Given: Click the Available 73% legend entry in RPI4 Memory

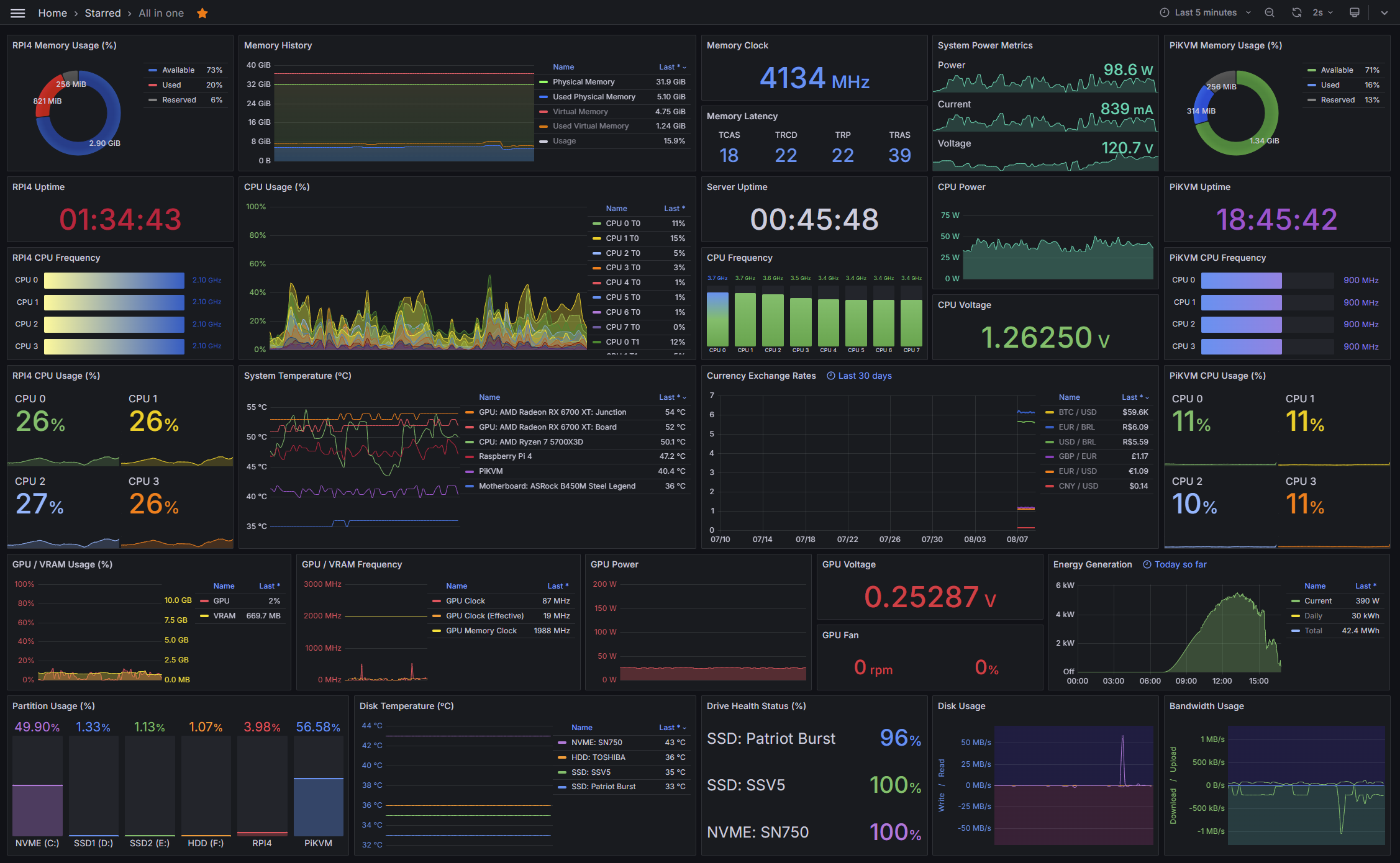Looking at the screenshot, I should tap(185, 70).
